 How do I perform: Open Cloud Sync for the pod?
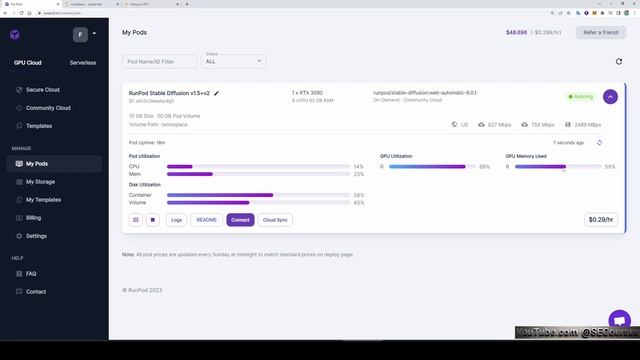(275, 220)
